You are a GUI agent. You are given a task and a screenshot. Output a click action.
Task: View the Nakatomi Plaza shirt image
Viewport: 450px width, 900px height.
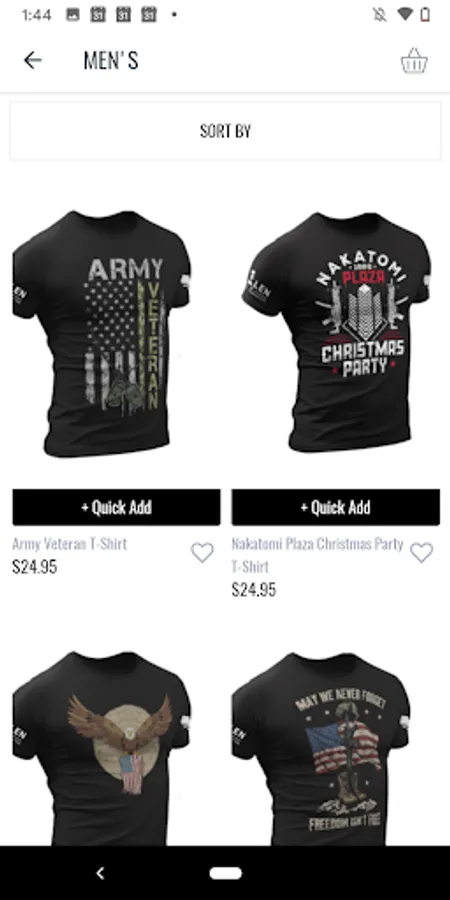tap(336, 332)
